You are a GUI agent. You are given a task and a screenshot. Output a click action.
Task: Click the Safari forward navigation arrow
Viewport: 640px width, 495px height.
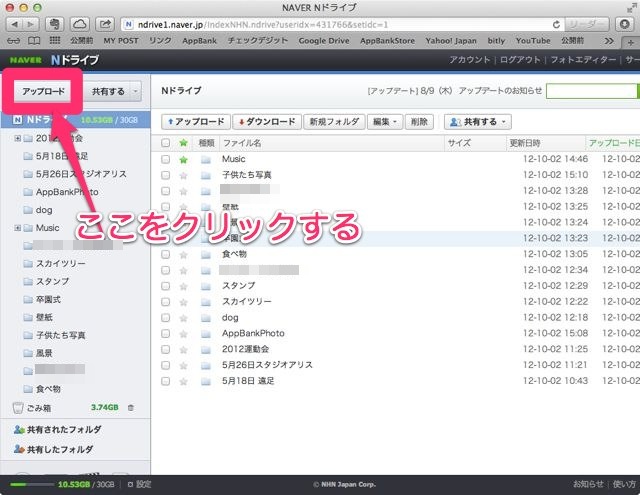(x=31, y=24)
